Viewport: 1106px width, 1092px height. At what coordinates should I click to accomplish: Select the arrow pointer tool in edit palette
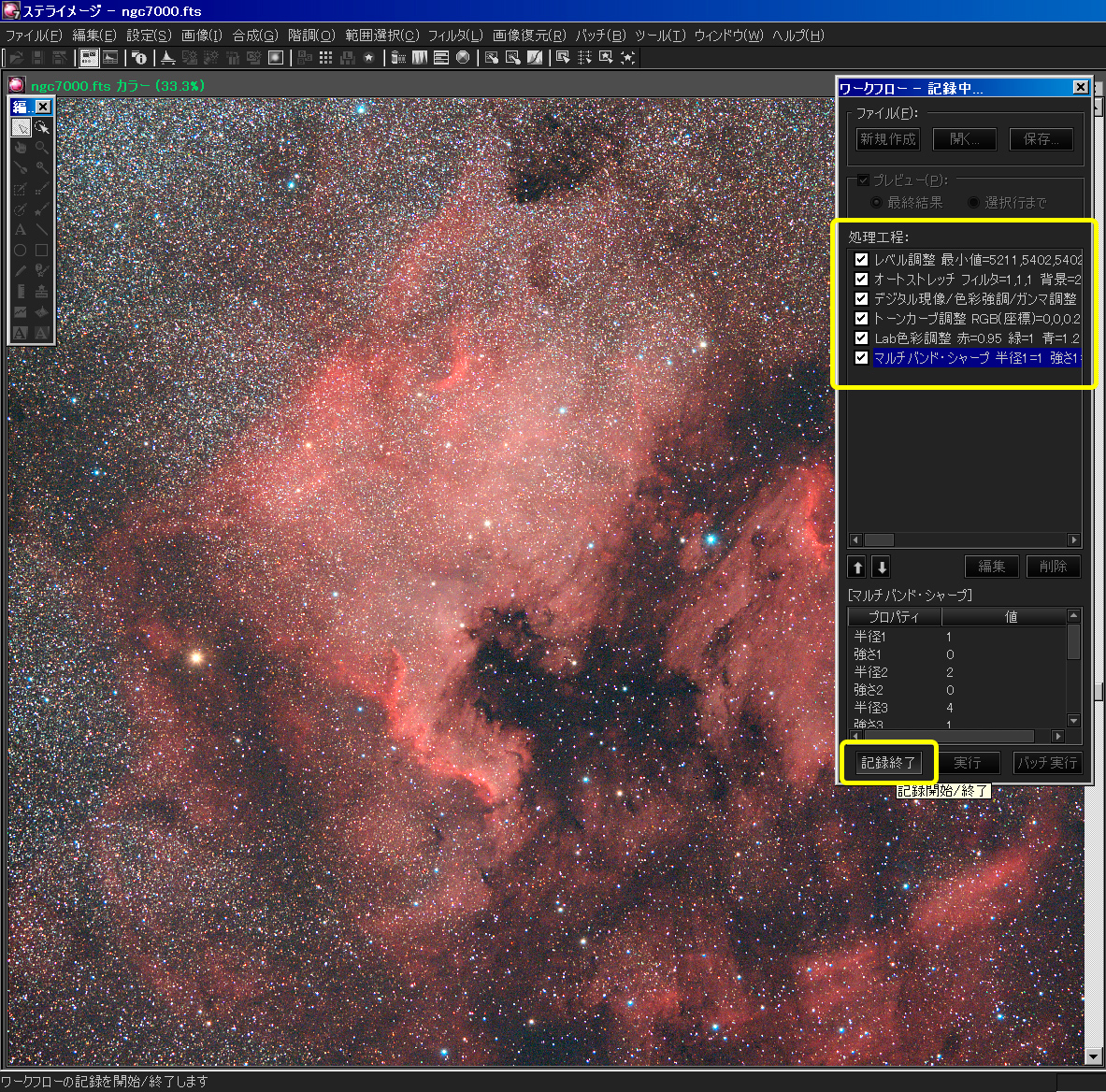(x=21, y=127)
